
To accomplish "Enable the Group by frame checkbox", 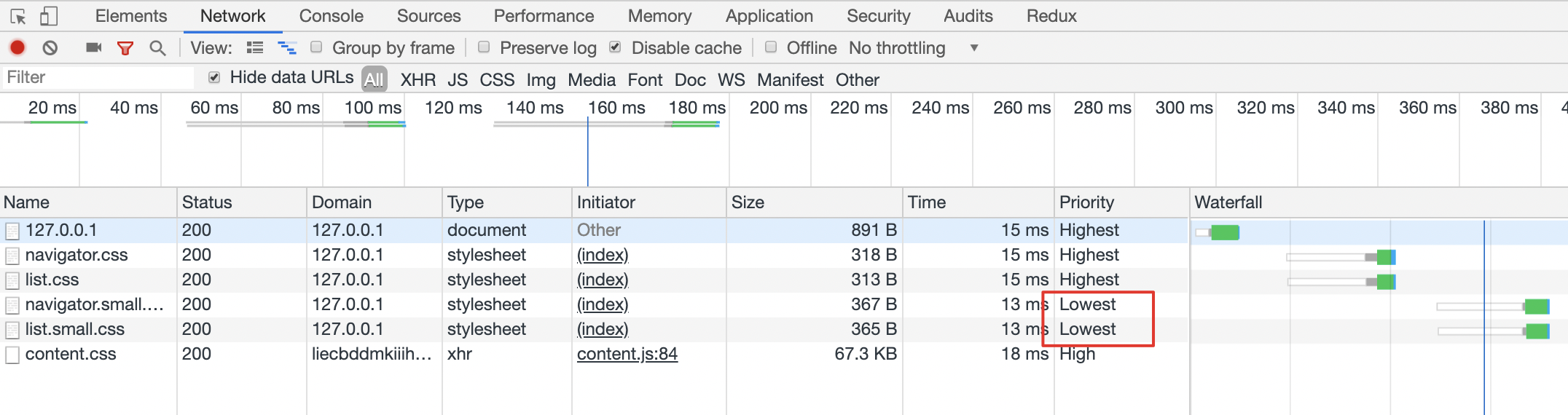I will coord(316,47).
